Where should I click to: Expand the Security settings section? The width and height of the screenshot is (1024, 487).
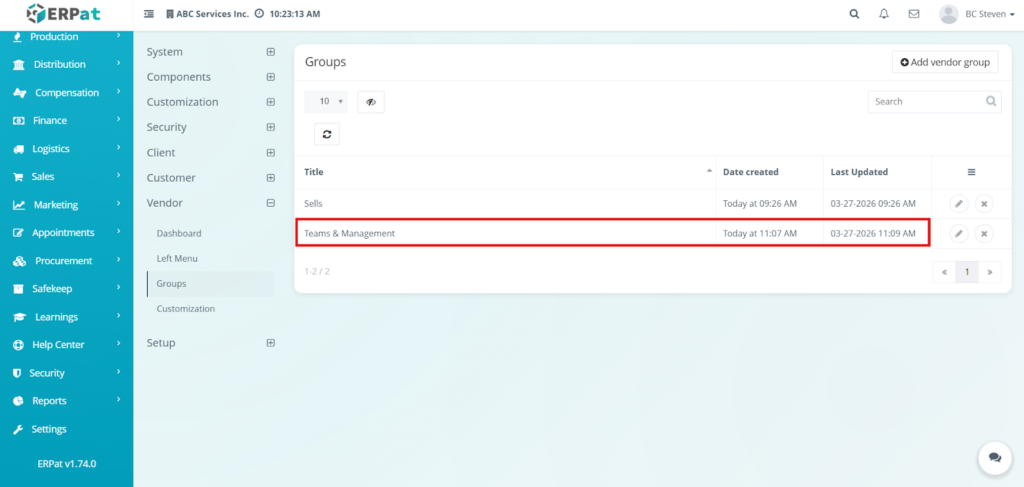point(270,127)
